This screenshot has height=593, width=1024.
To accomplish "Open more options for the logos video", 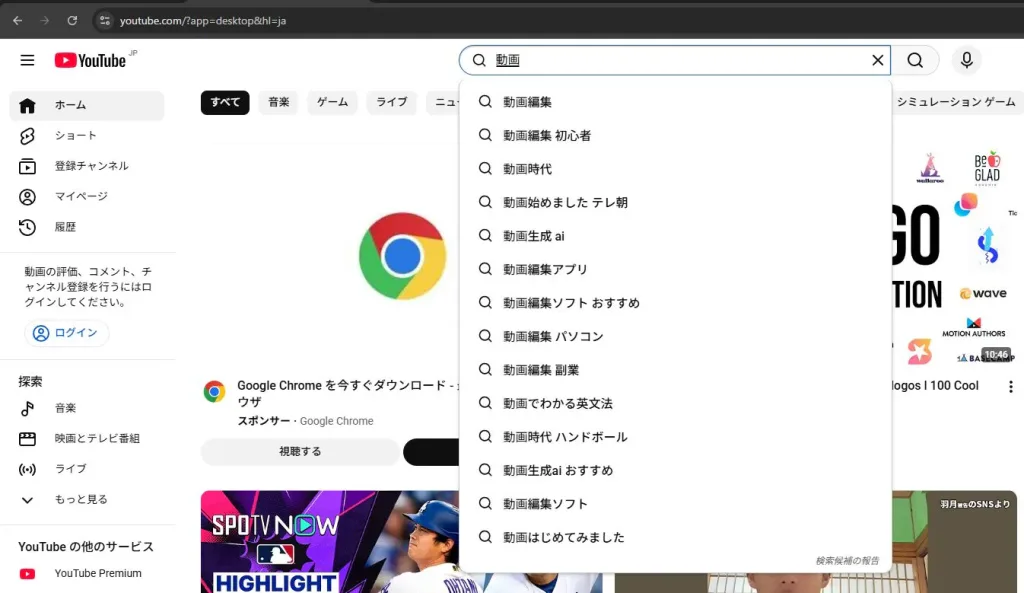I will pyautogui.click(x=1010, y=387).
